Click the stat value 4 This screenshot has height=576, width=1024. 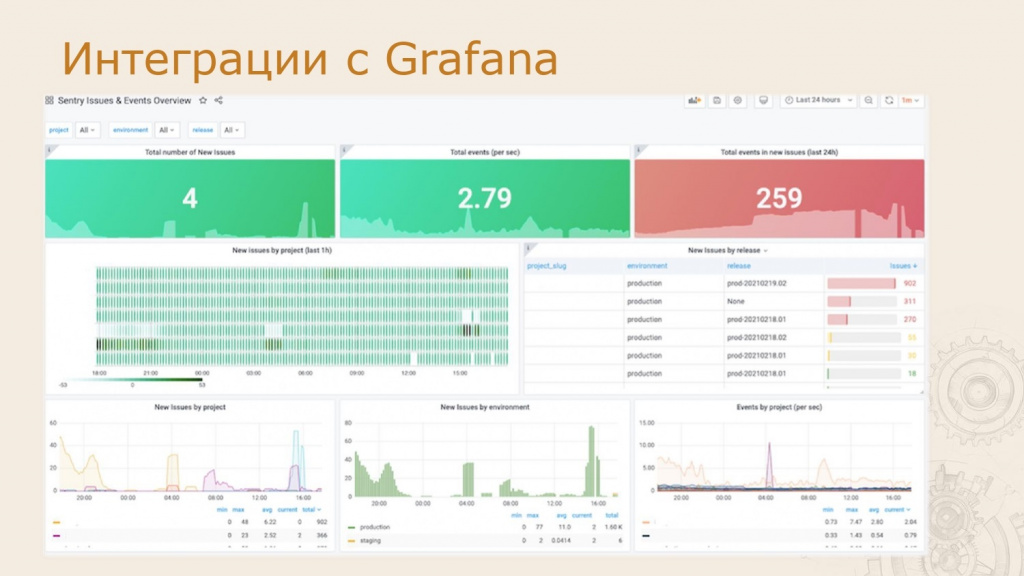tap(190, 199)
